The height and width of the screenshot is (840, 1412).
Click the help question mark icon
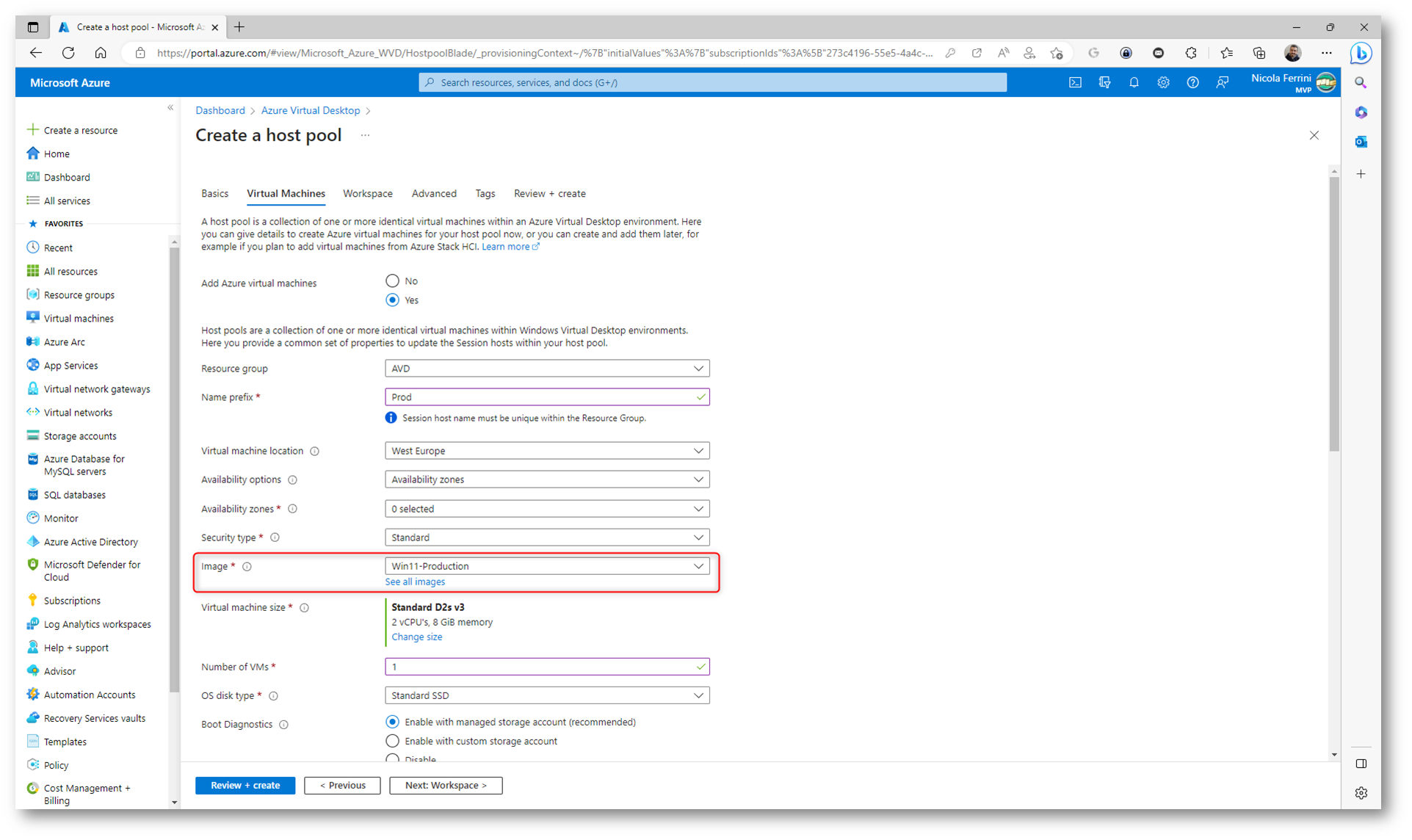tap(1192, 82)
